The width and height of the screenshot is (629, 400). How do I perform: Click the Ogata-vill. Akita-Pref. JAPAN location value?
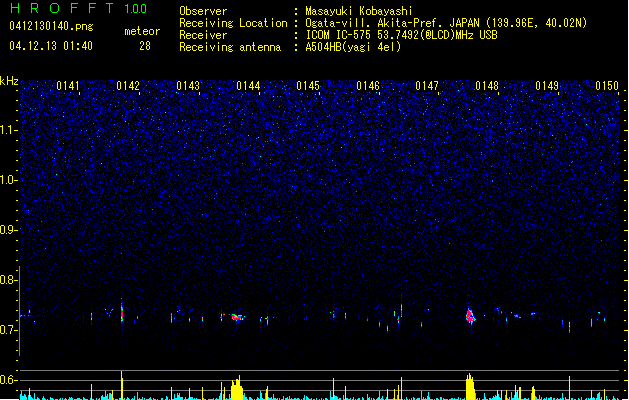446,23
